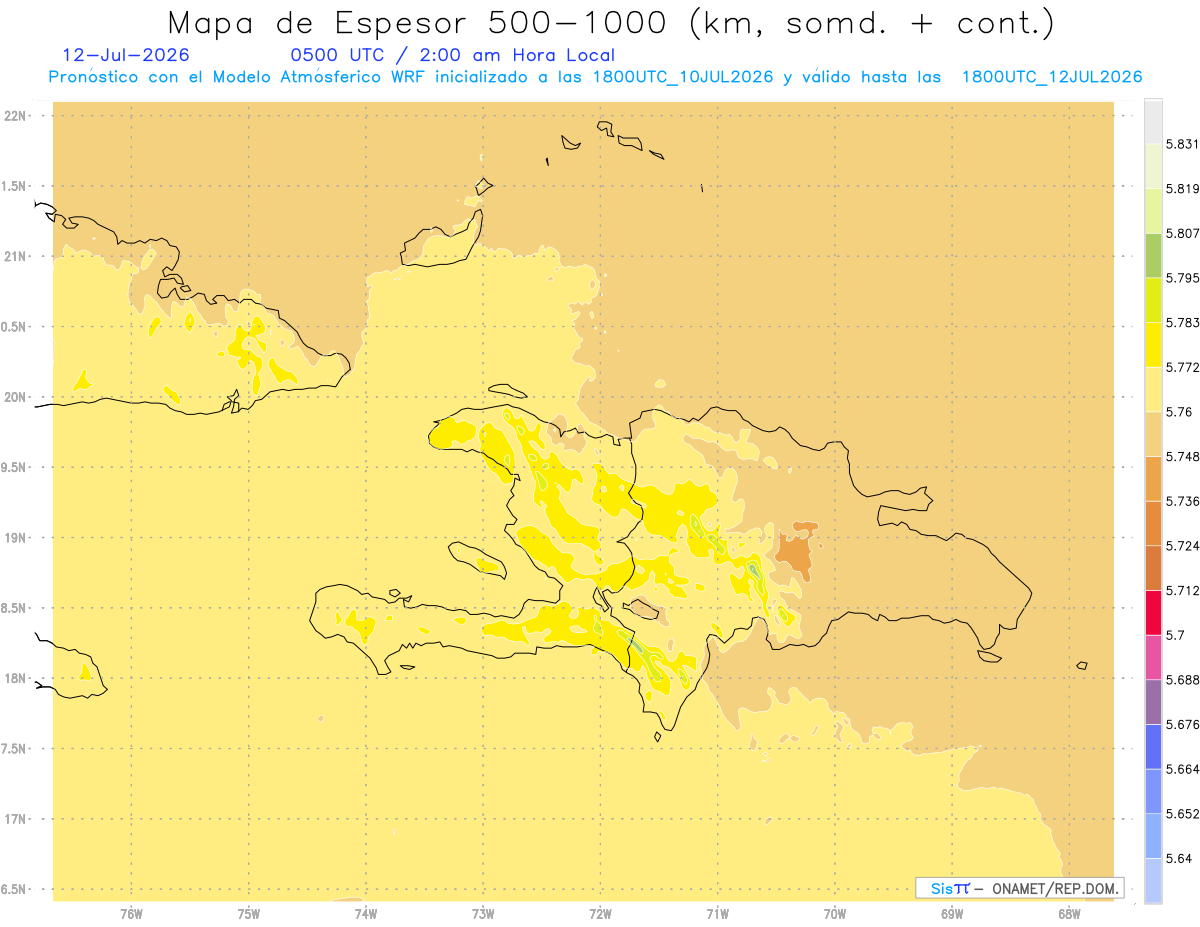Click the 71W longitude label
Viewport: 1200px width, 927px height.
coord(718,914)
